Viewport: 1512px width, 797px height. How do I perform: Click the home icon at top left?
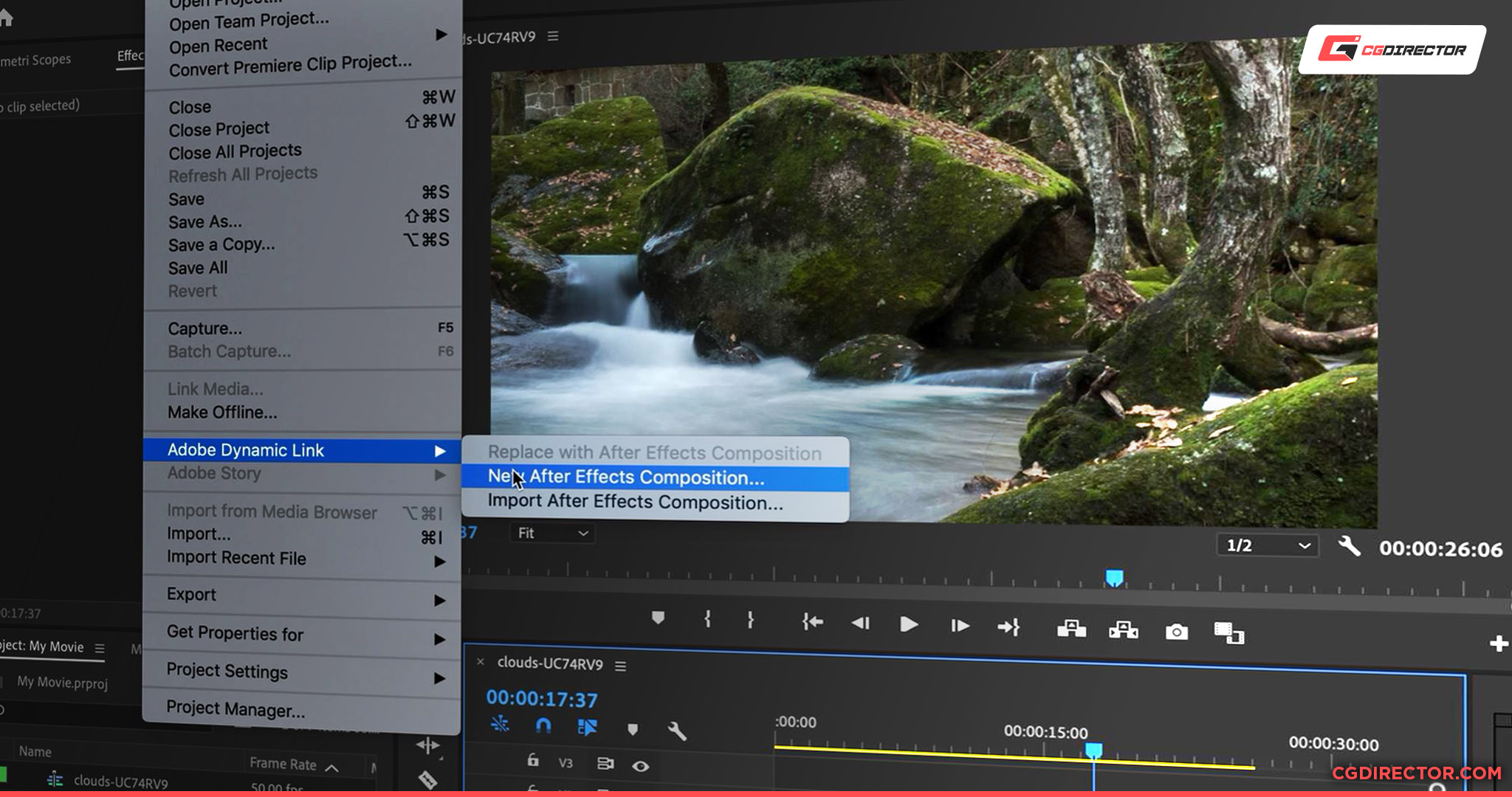pos(6,18)
